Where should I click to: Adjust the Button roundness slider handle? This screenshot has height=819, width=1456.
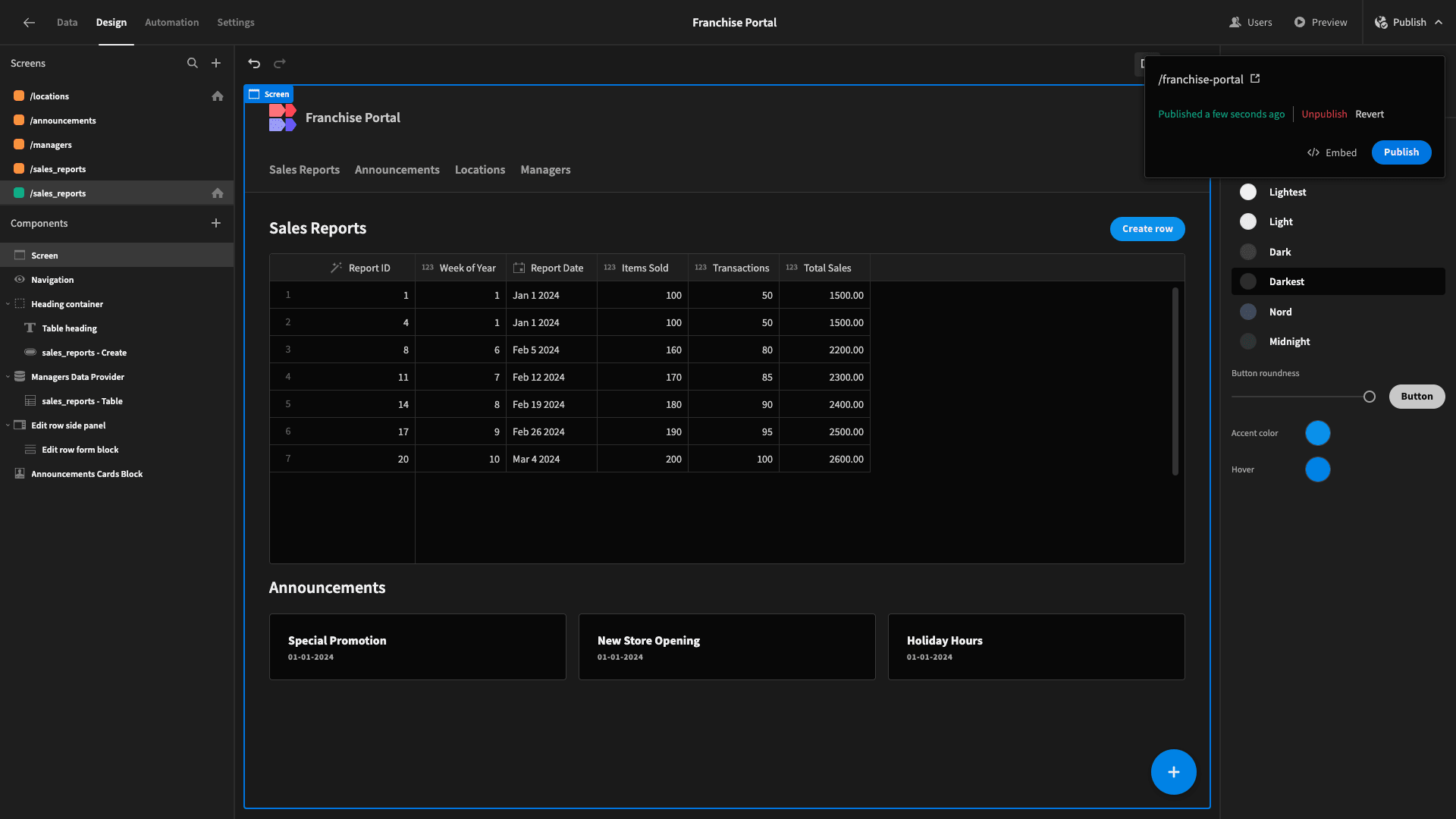(1370, 397)
